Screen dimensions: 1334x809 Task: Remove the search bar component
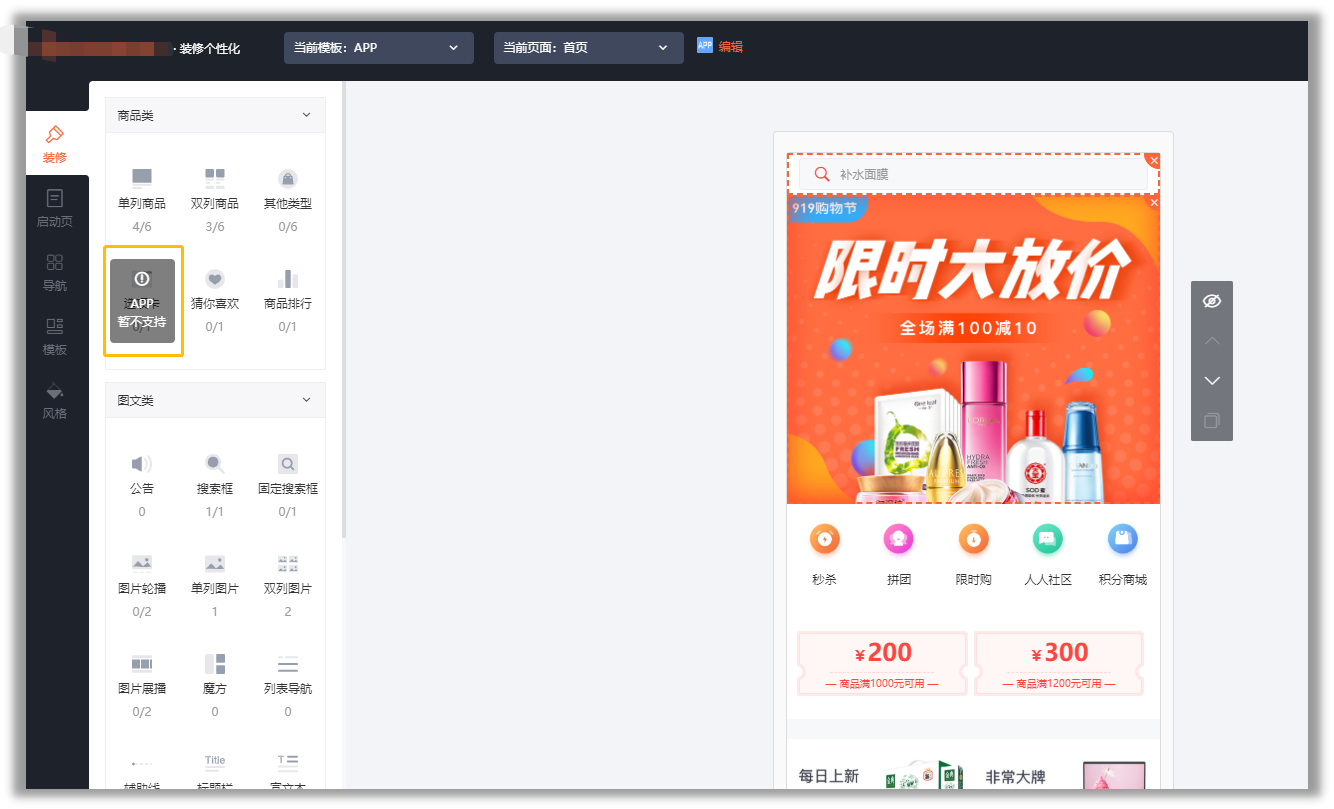point(1154,160)
